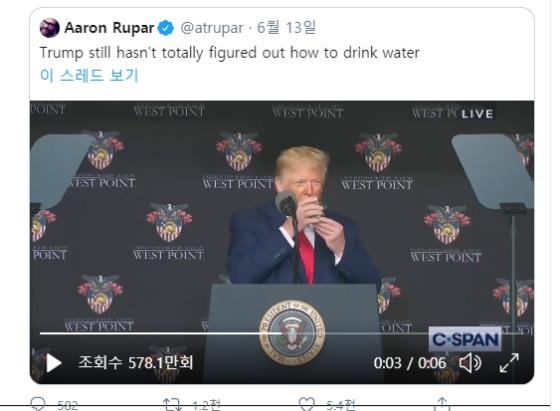Click the 0:03 / 0:06 time display
The width and height of the screenshot is (560, 411).
point(410,363)
